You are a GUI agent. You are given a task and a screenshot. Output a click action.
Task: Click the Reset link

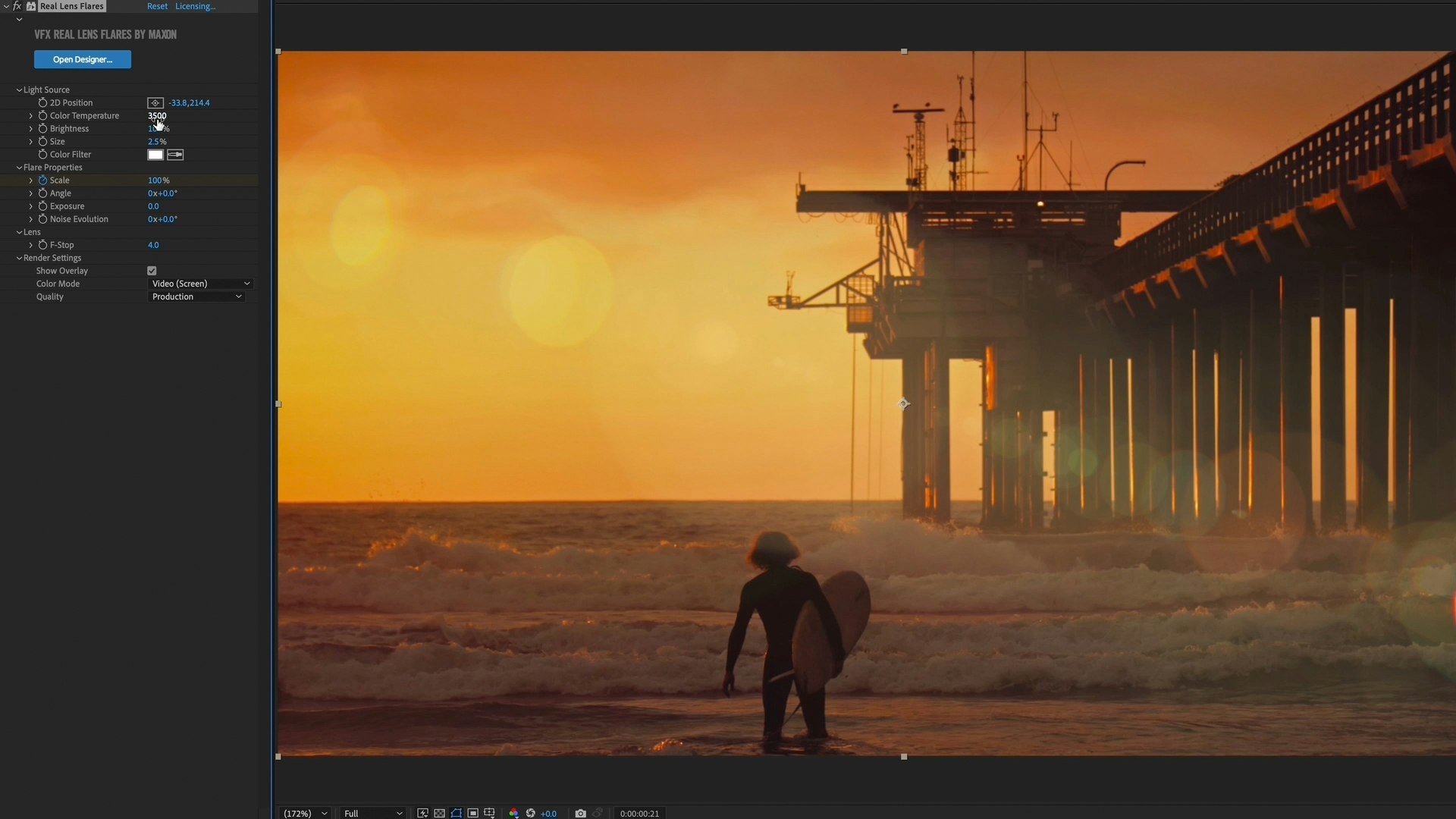(157, 6)
